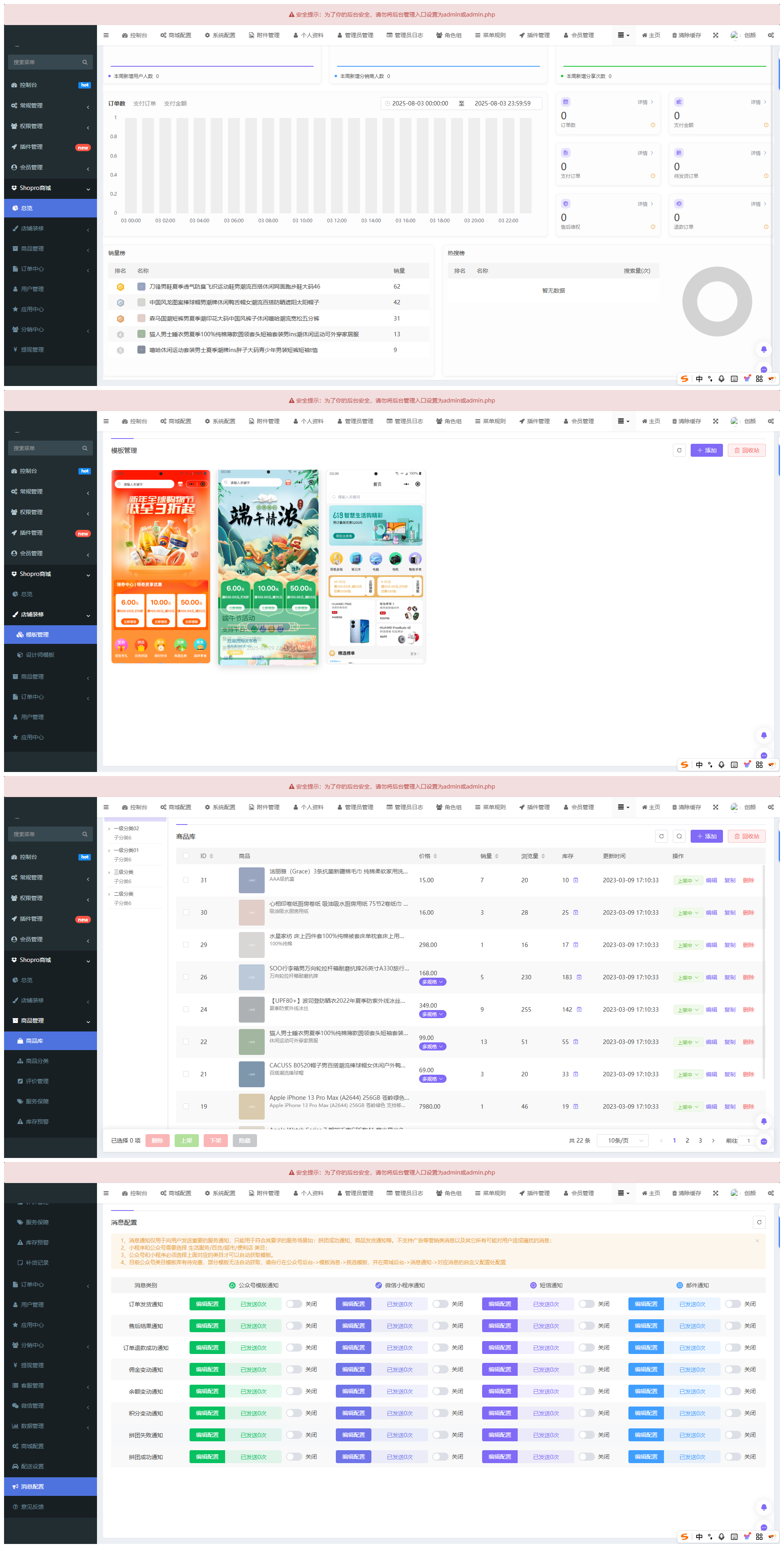Switch to the 支付订单 chart tab

pyautogui.click(x=144, y=103)
